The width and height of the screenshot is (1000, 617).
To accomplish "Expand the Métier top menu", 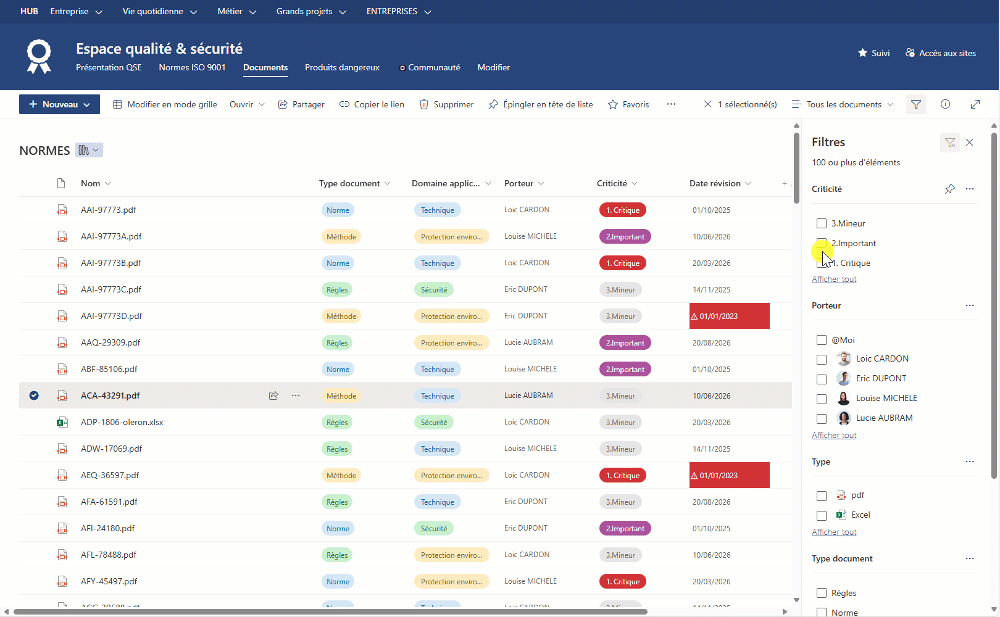I will tap(237, 11).
